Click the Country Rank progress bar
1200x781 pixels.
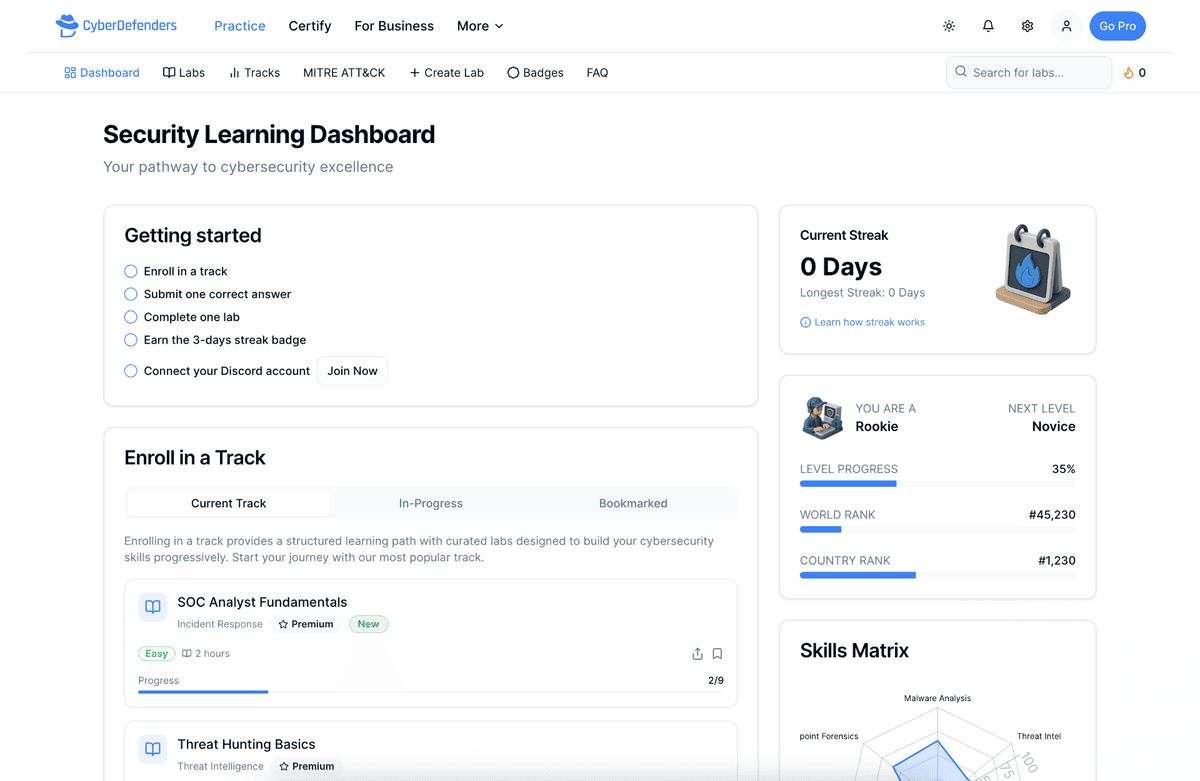point(938,576)
